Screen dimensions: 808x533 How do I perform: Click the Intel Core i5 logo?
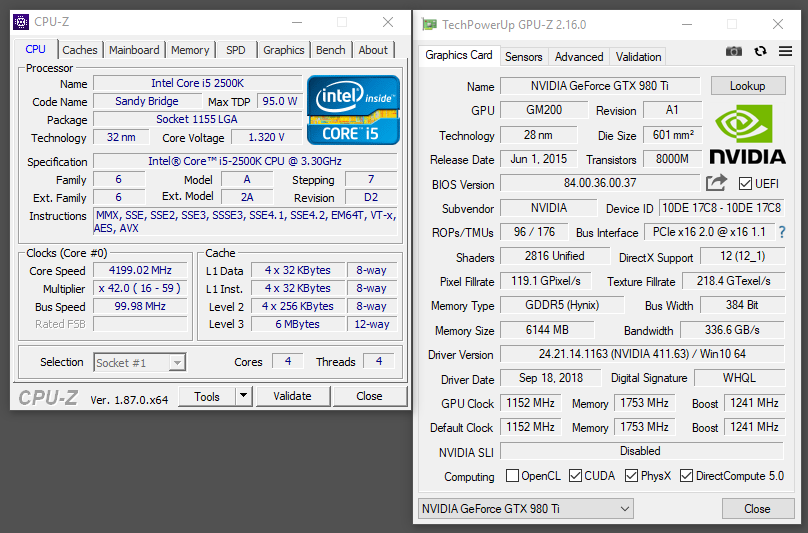353,110
